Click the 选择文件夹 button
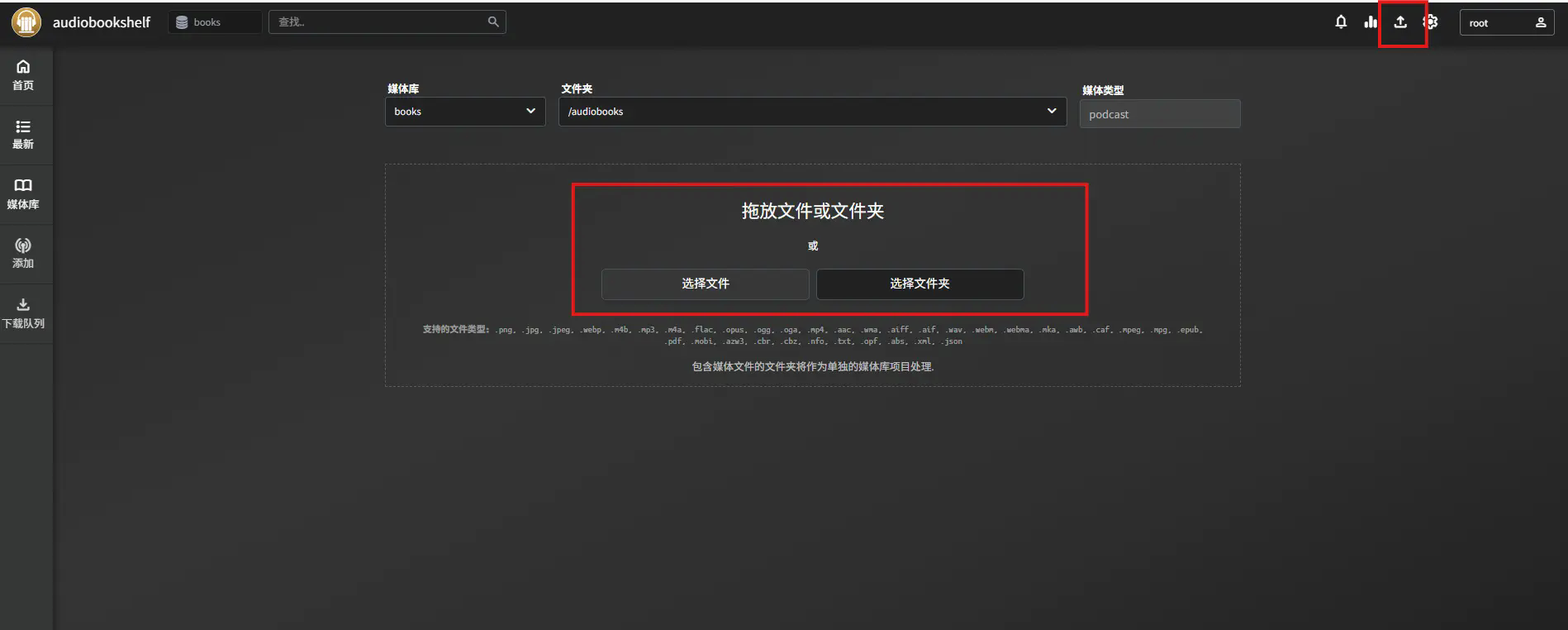Screen dimensions: 1568x630 click(x=919, y=284)
